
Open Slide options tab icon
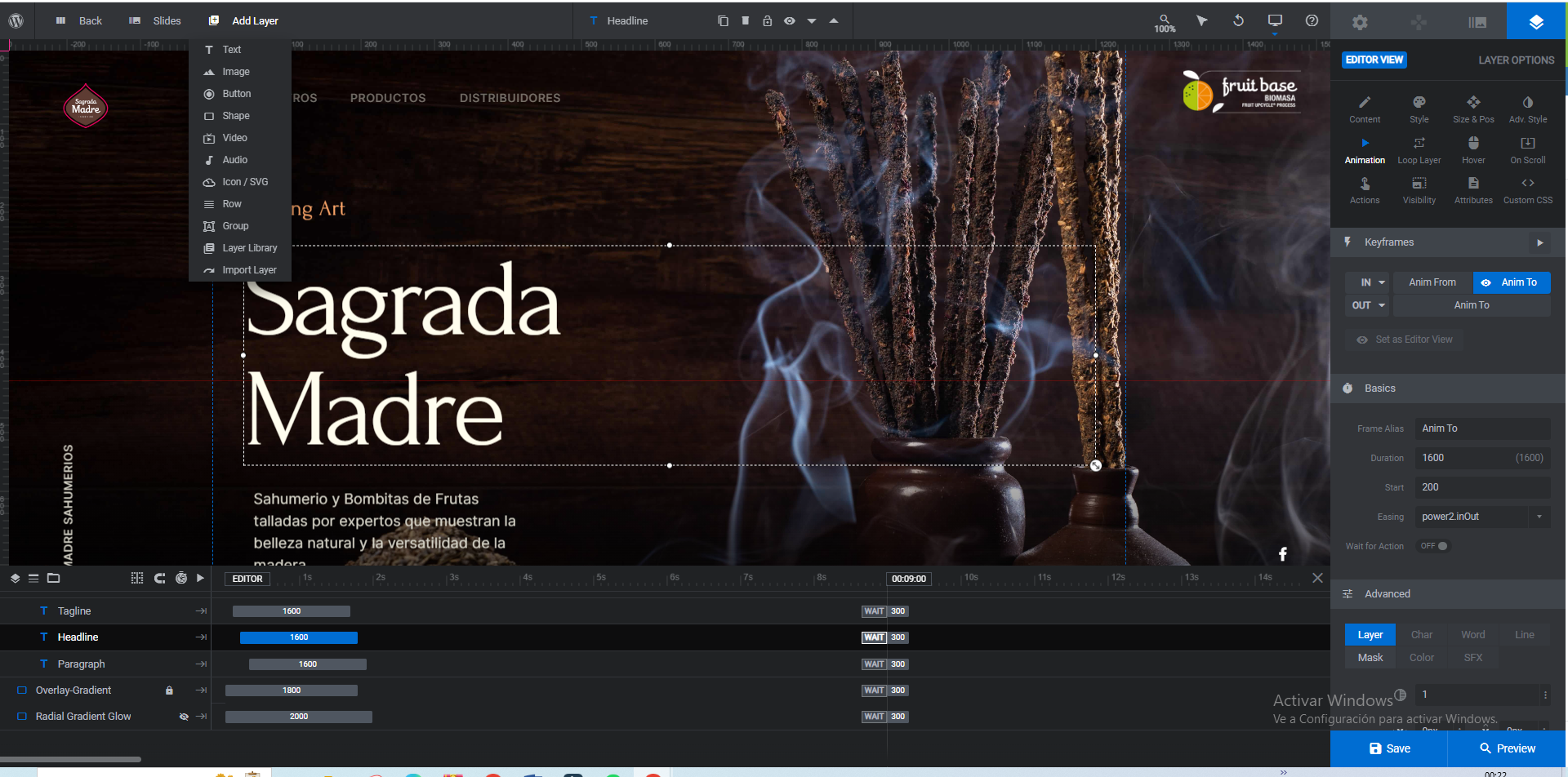tap(1477, 22)
